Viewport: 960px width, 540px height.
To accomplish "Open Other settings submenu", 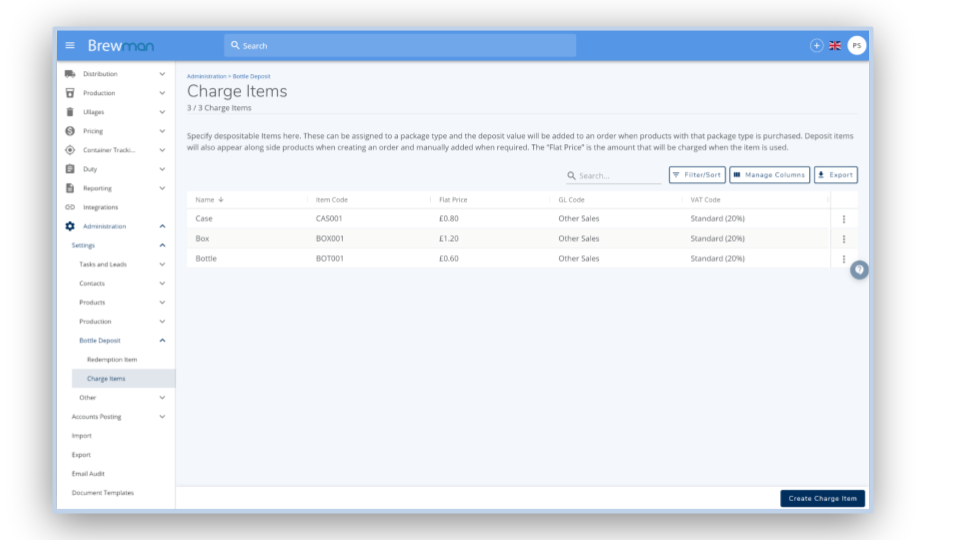I will point(88,397).
